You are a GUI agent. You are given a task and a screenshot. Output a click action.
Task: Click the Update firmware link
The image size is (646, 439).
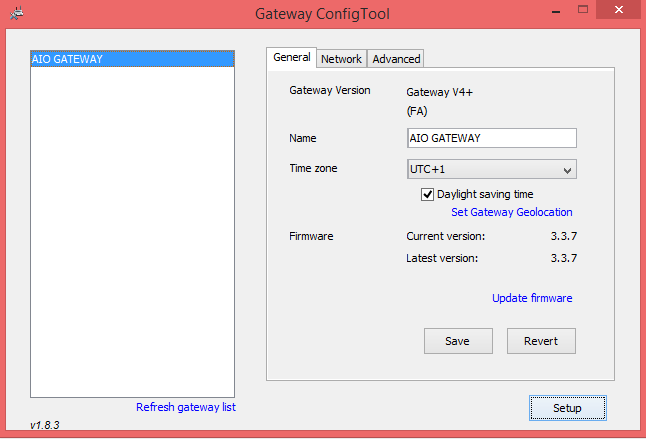pos(532,298)
